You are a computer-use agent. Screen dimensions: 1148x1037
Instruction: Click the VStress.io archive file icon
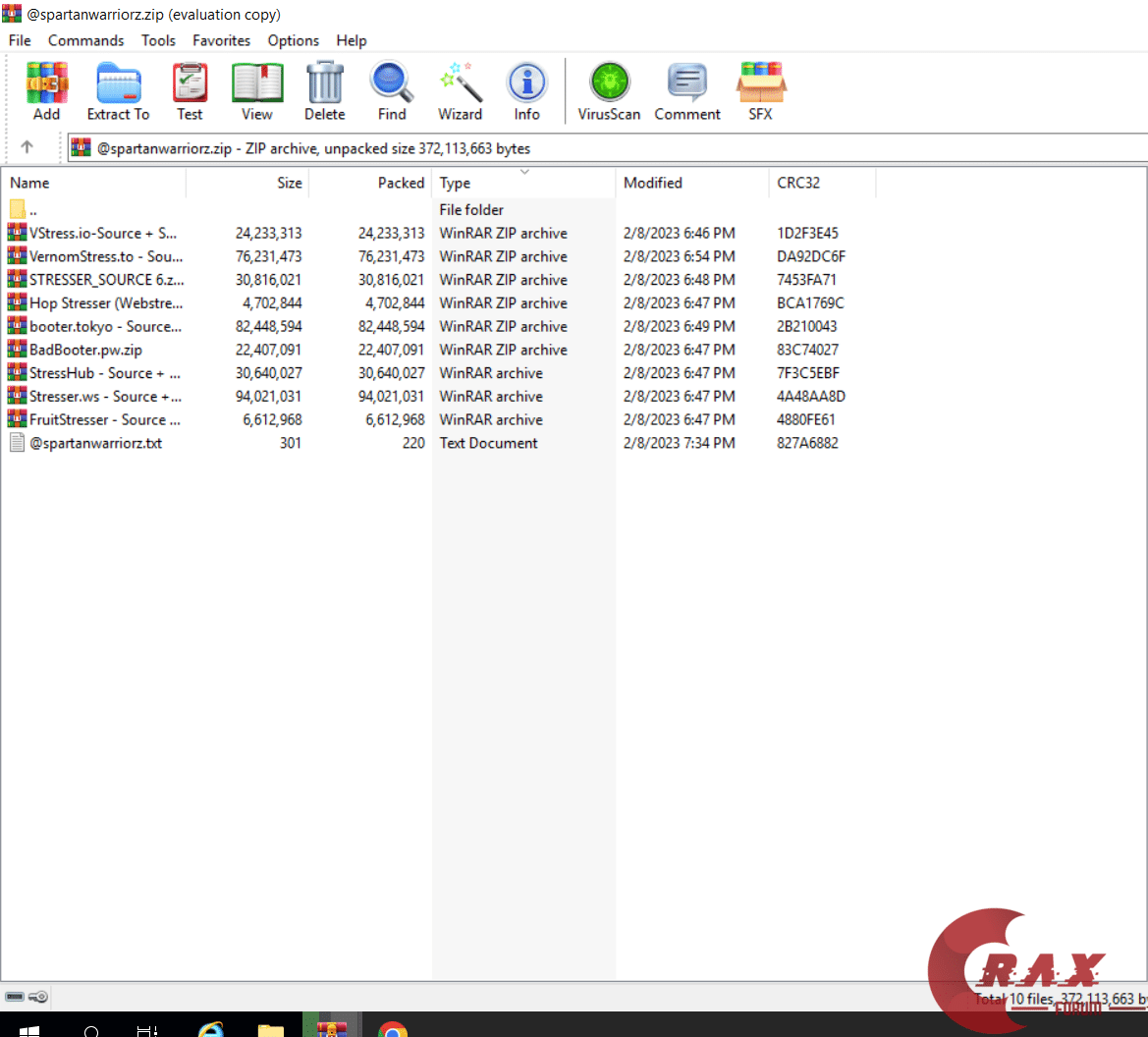[x=17, y=233]
